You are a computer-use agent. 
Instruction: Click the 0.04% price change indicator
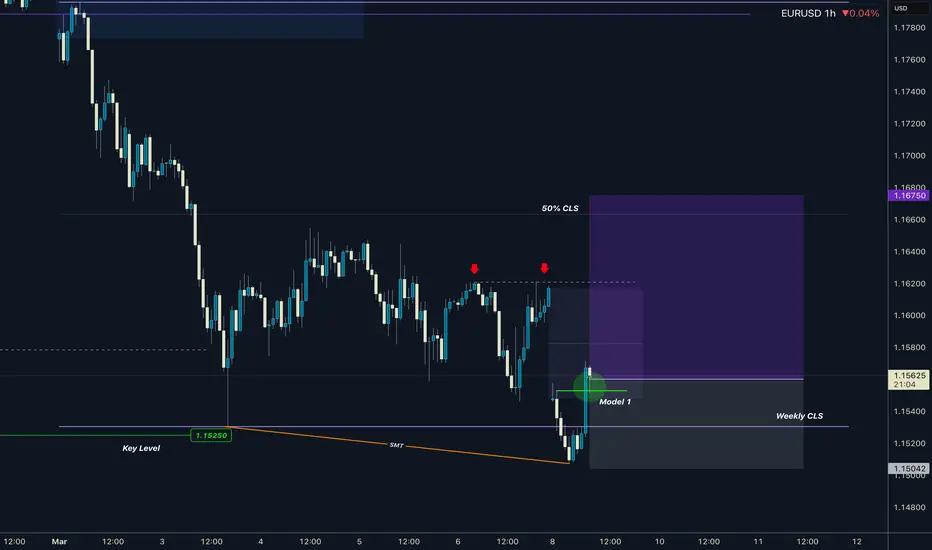(860, 13)
